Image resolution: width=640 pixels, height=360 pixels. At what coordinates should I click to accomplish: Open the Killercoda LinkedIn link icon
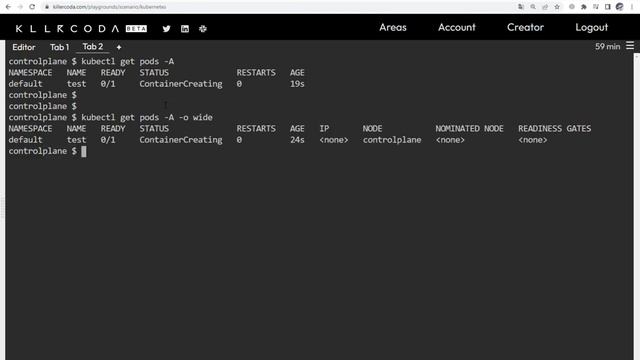tap(185, 29)
